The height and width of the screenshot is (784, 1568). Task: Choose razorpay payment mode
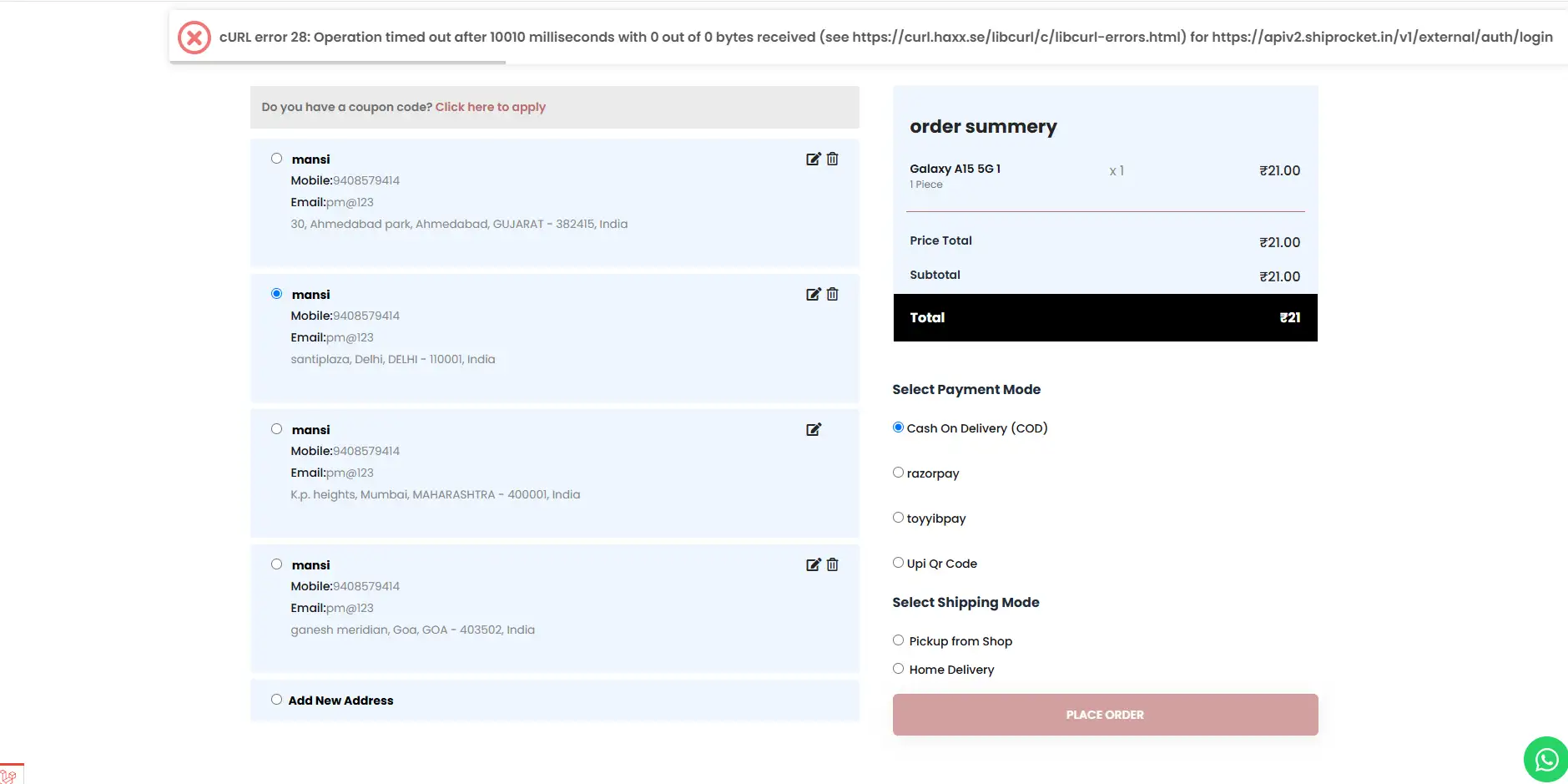(898, 473)
